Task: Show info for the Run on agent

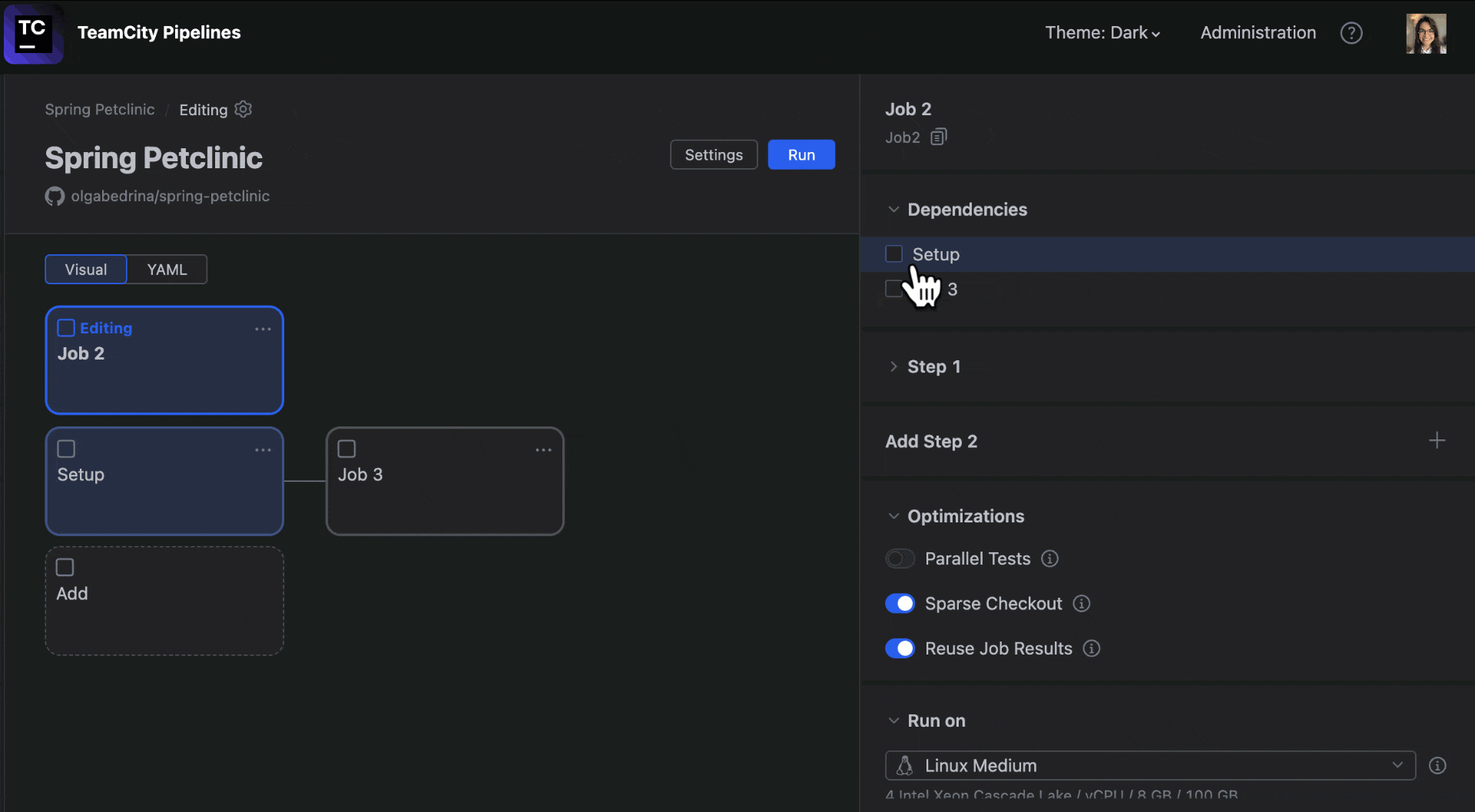Action: tap(1437, 766)
